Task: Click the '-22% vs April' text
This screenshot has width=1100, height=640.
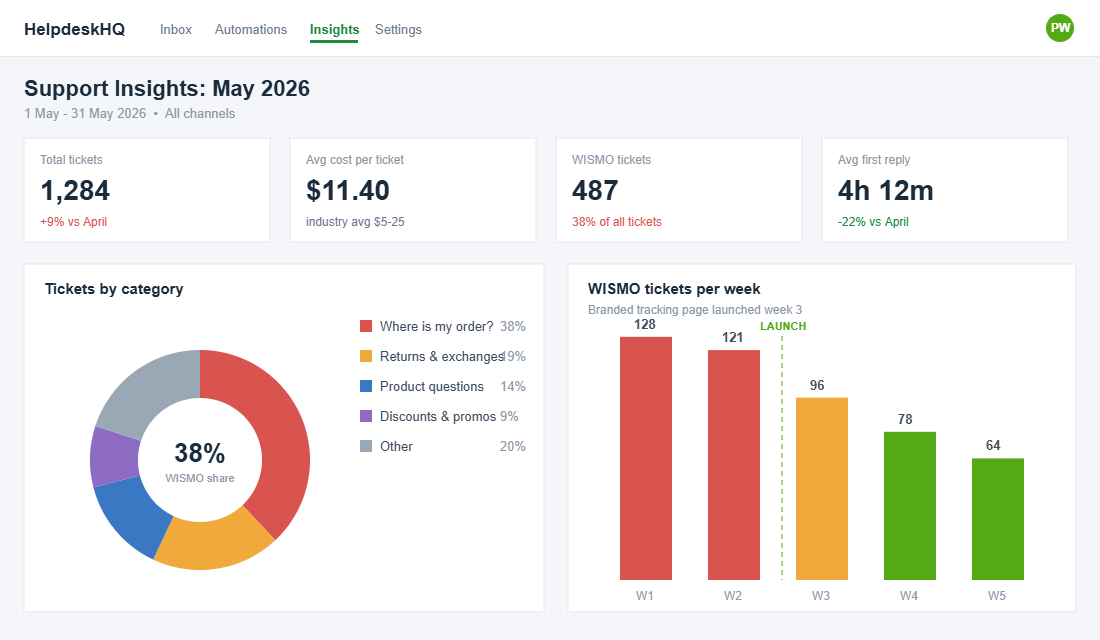Action: click(873, 222)
